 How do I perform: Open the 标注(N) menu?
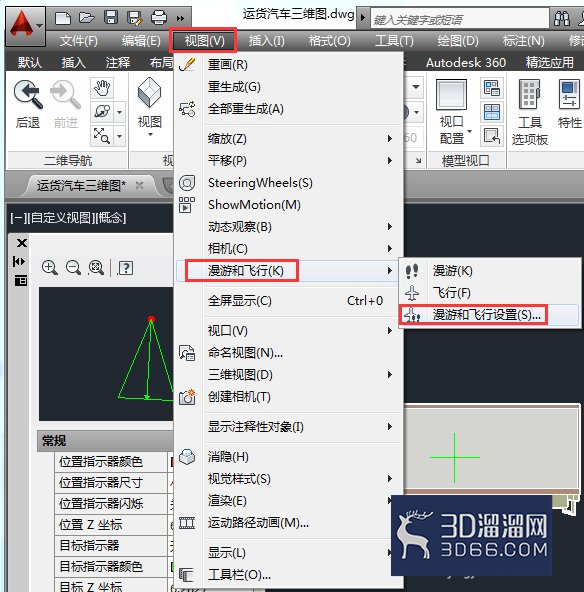[x=524, y=40]
